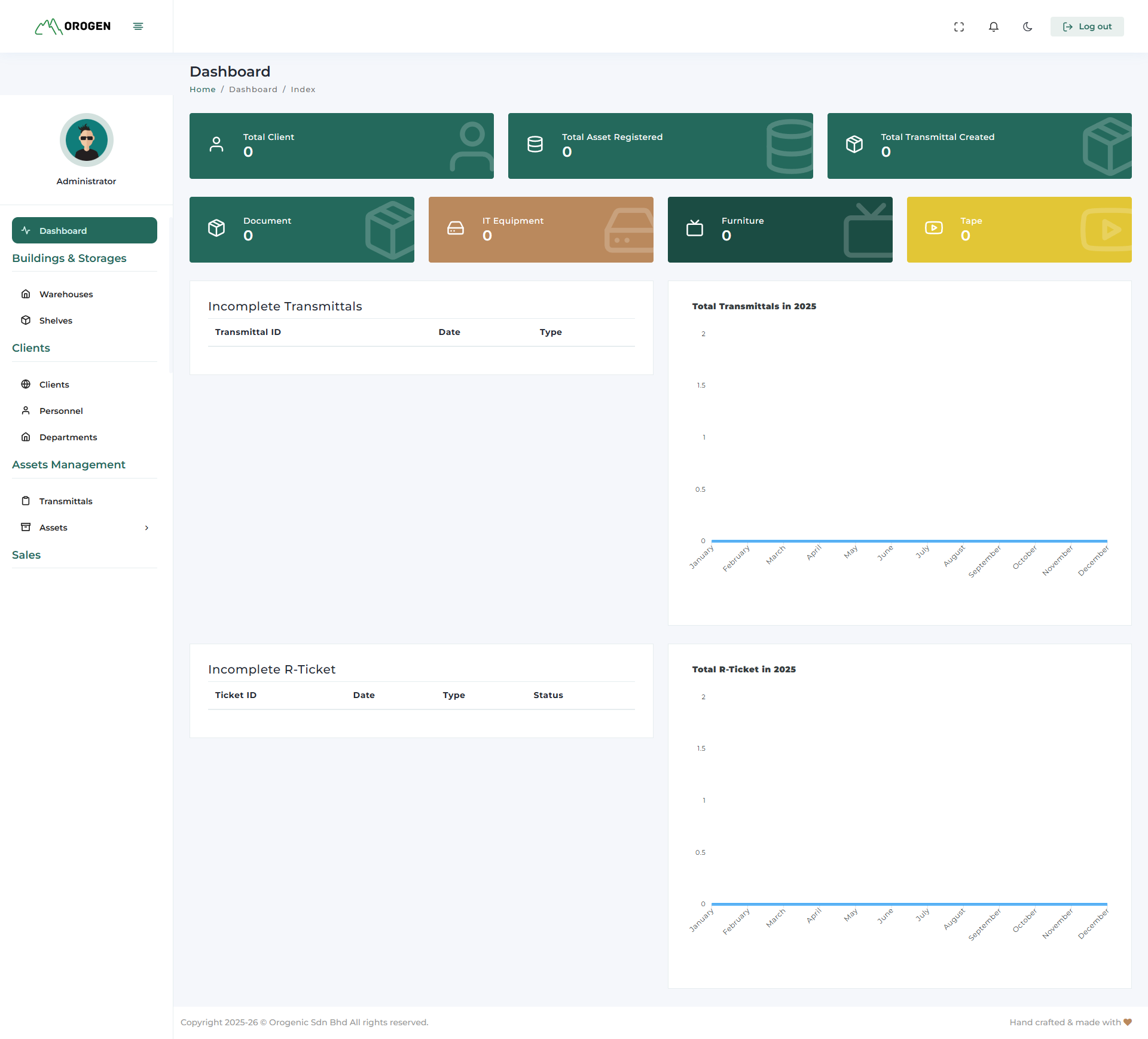The height and width of the screenshot is (1039, 1148).
Task: Toggle fullscreen mode icon
Action: point(959,27)
